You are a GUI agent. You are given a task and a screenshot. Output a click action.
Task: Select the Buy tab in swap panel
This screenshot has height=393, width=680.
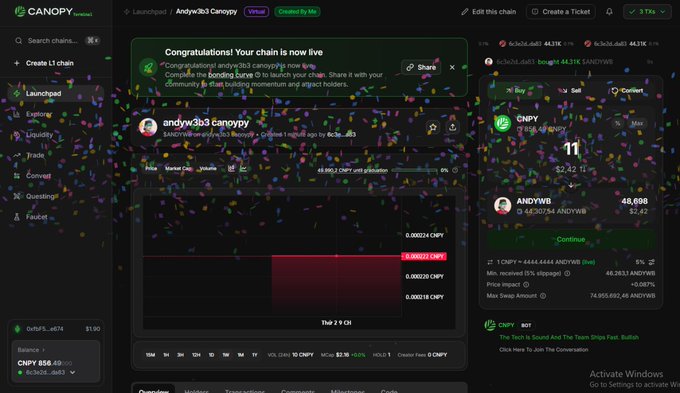(515, 91)
